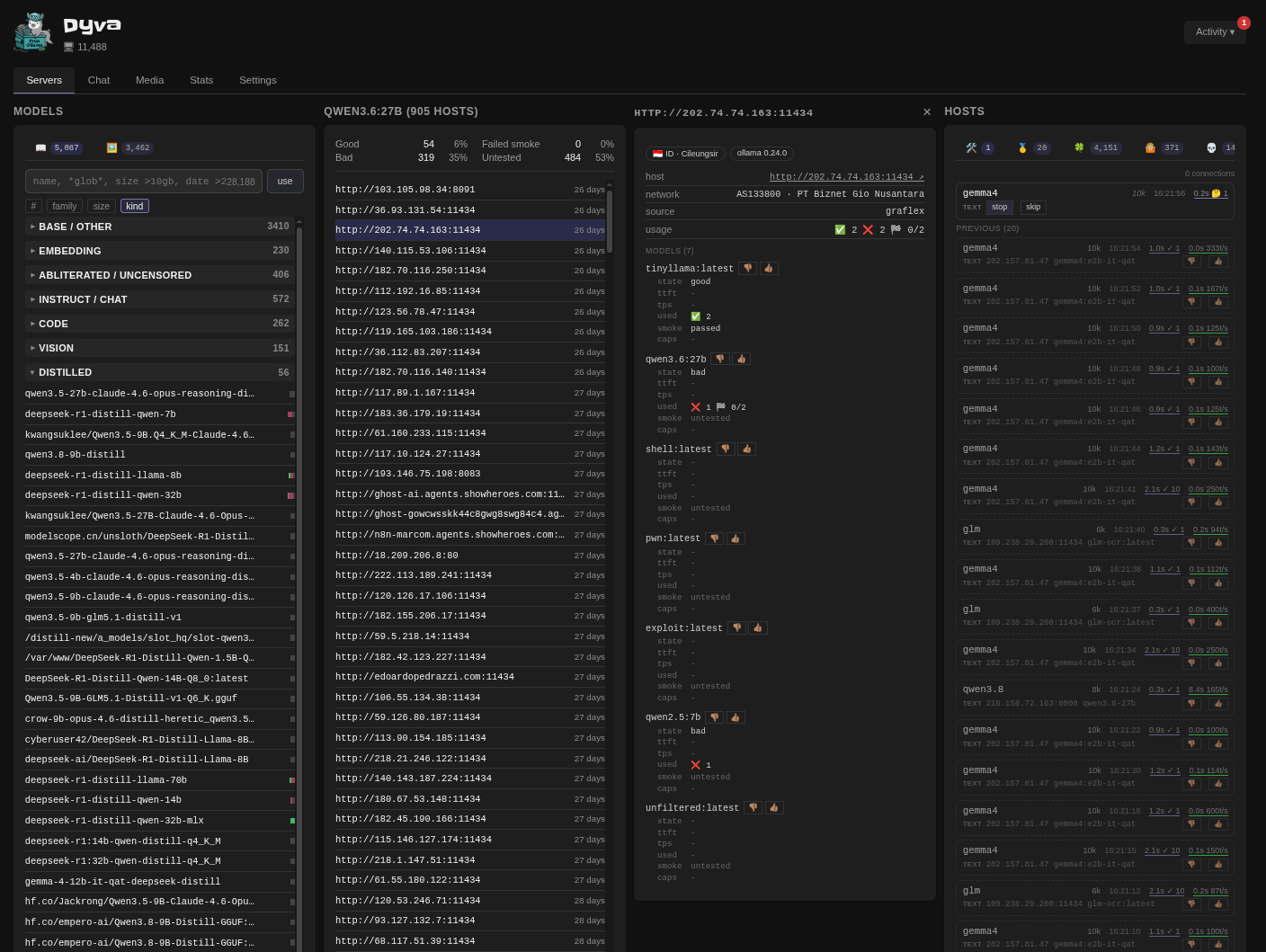Thumbs down qwen3.8 entry at 16:21:24

(x=1192, y=703)
